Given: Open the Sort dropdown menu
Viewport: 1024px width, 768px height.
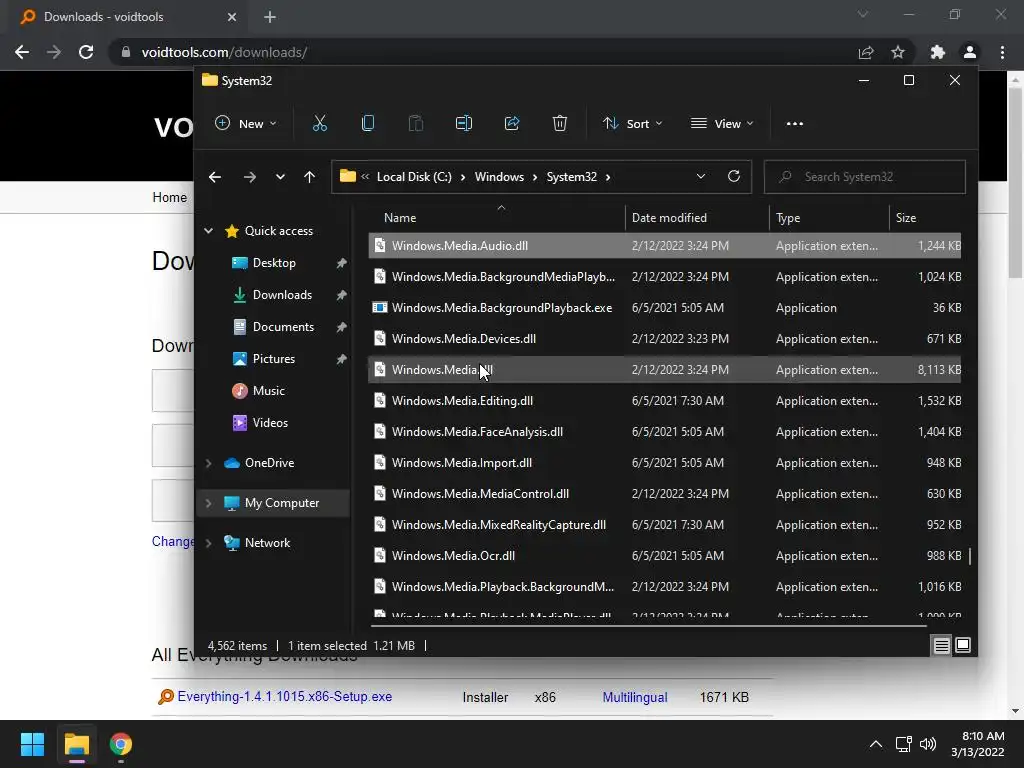Looking at the screenshot, I should pyautogui.click(x=632, y=123).
